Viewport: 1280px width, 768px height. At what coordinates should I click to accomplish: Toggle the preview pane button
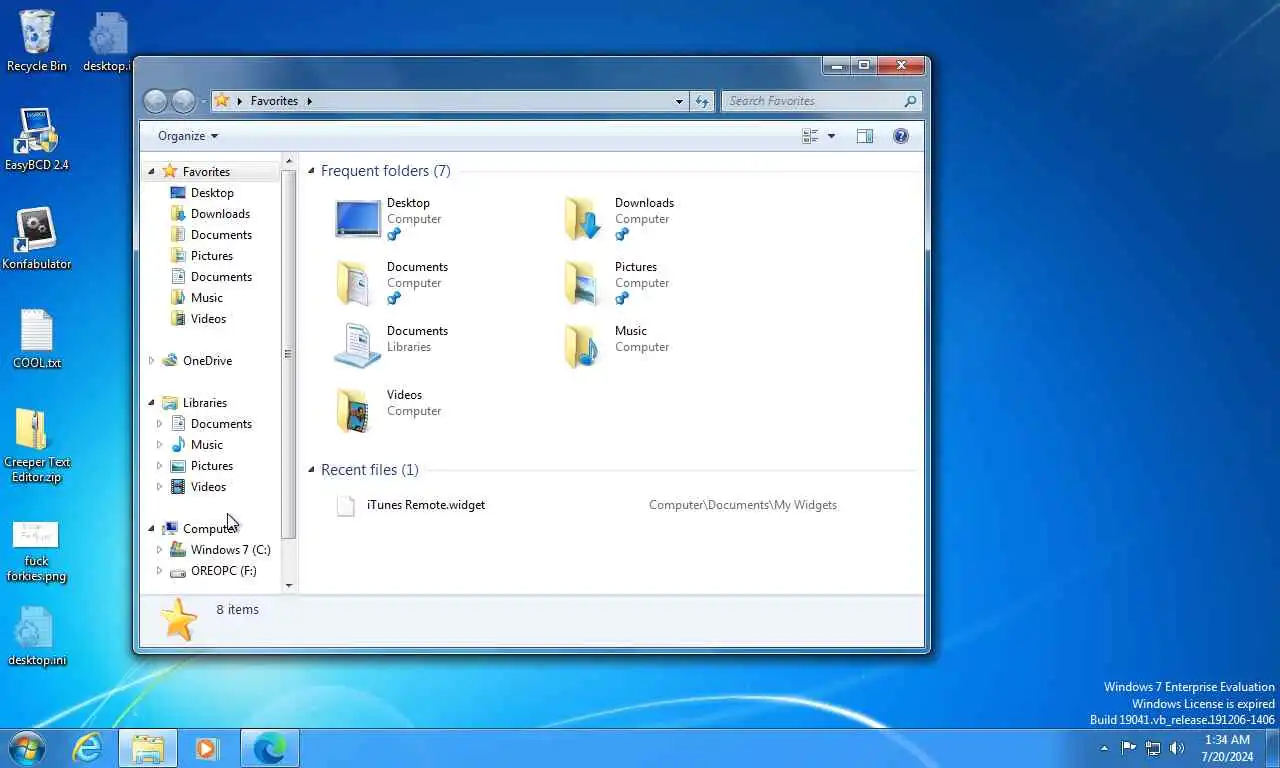coord(865,136)
